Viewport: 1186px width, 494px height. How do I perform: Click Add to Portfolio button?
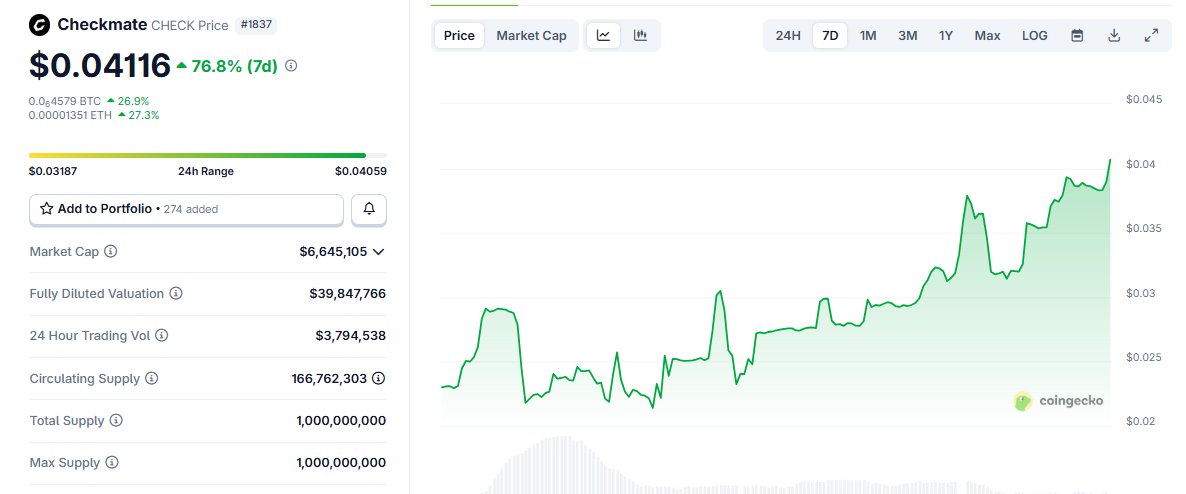click(186, 210)
